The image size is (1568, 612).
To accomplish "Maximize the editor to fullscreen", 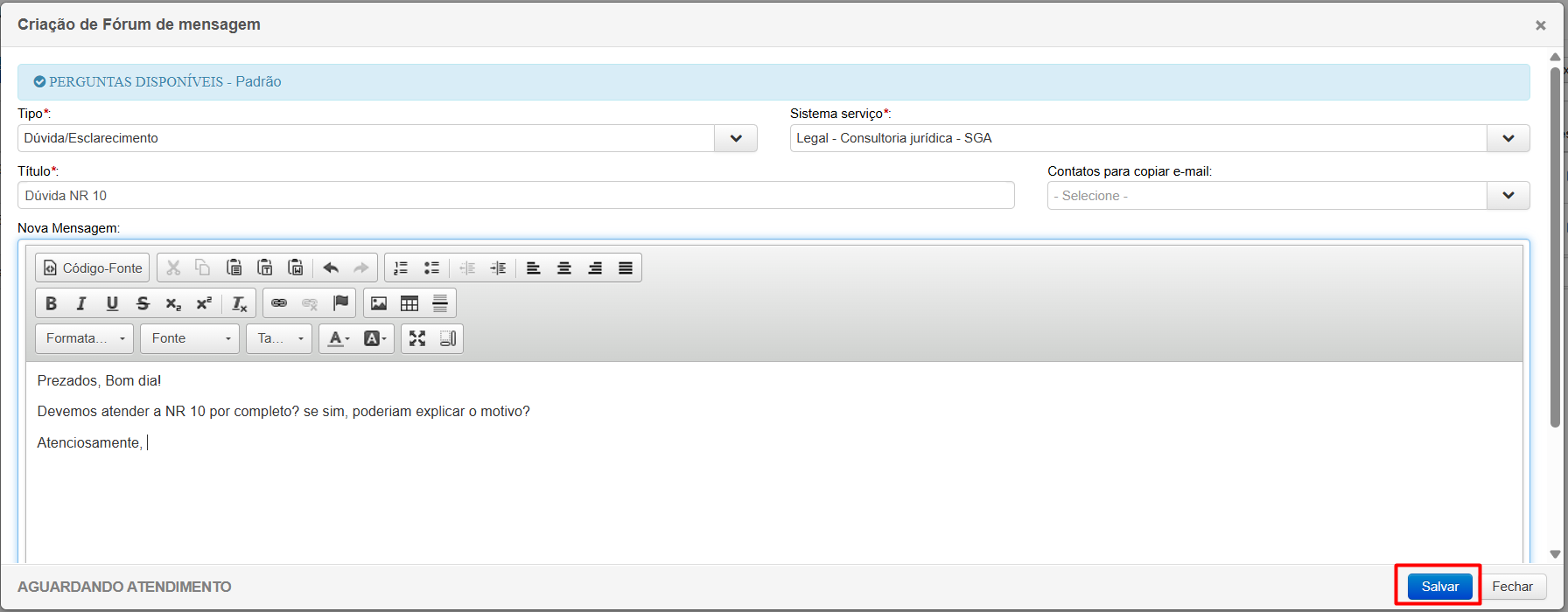I will coord(417,338).
